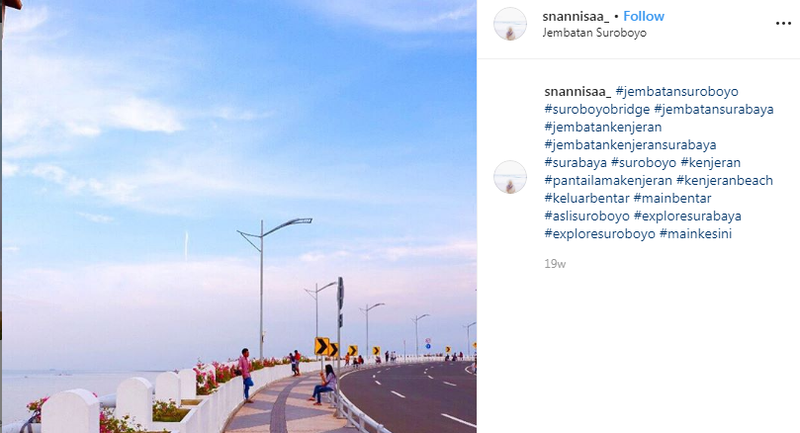
Task: Open the snannisaa_ username in the caption
Action: [578, 91]
